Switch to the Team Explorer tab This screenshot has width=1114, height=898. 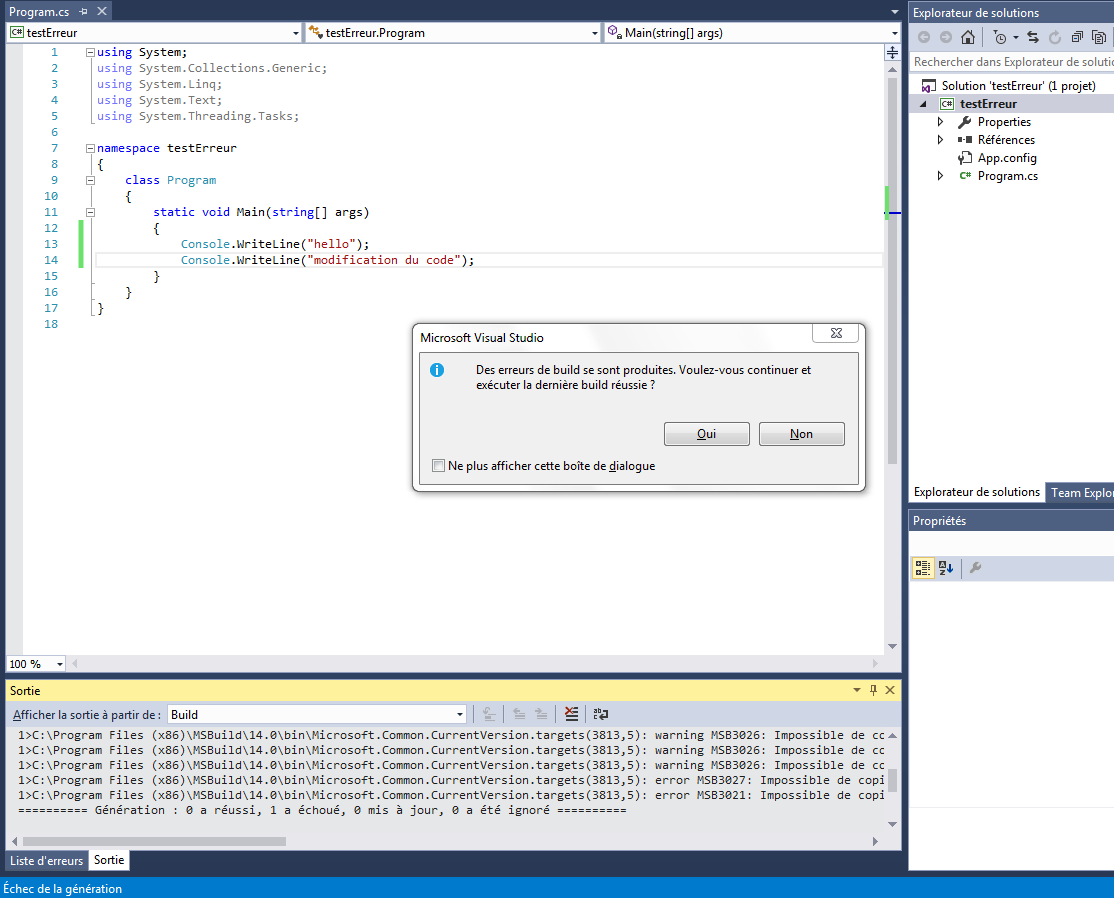point(1082,492)
